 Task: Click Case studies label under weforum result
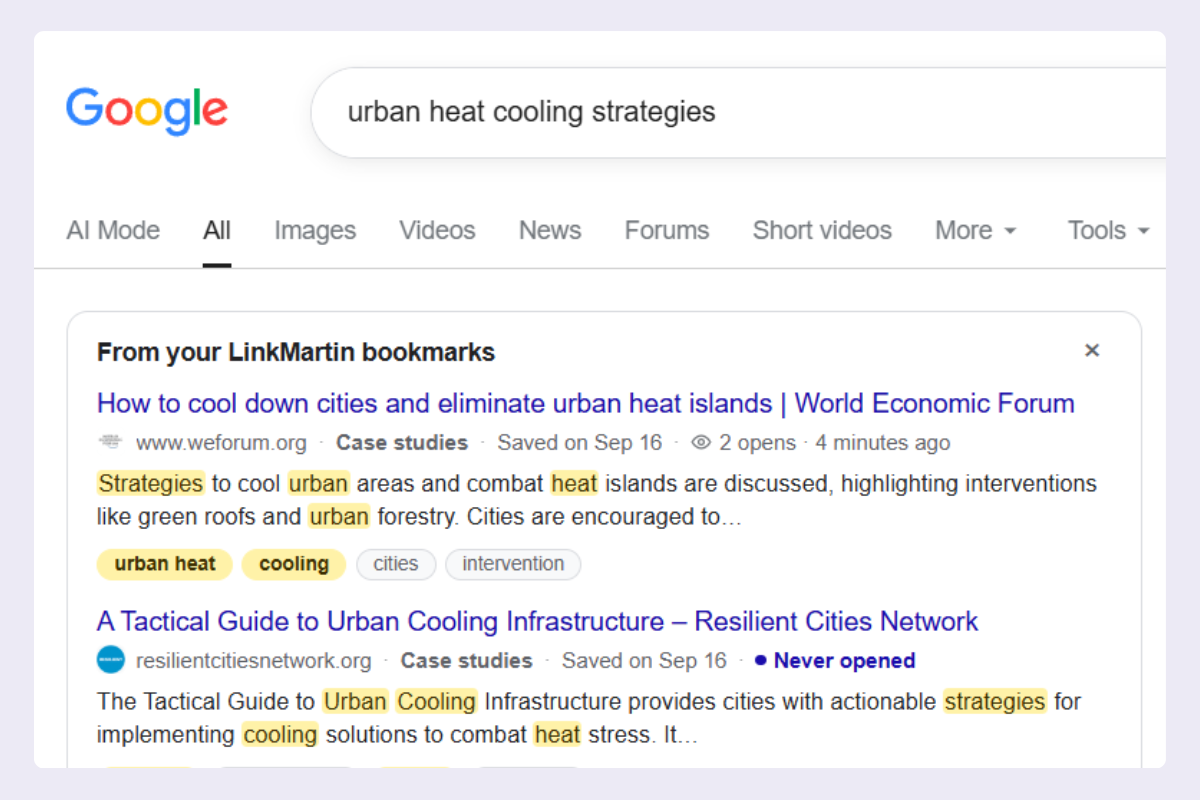click(x=402, y=442)
